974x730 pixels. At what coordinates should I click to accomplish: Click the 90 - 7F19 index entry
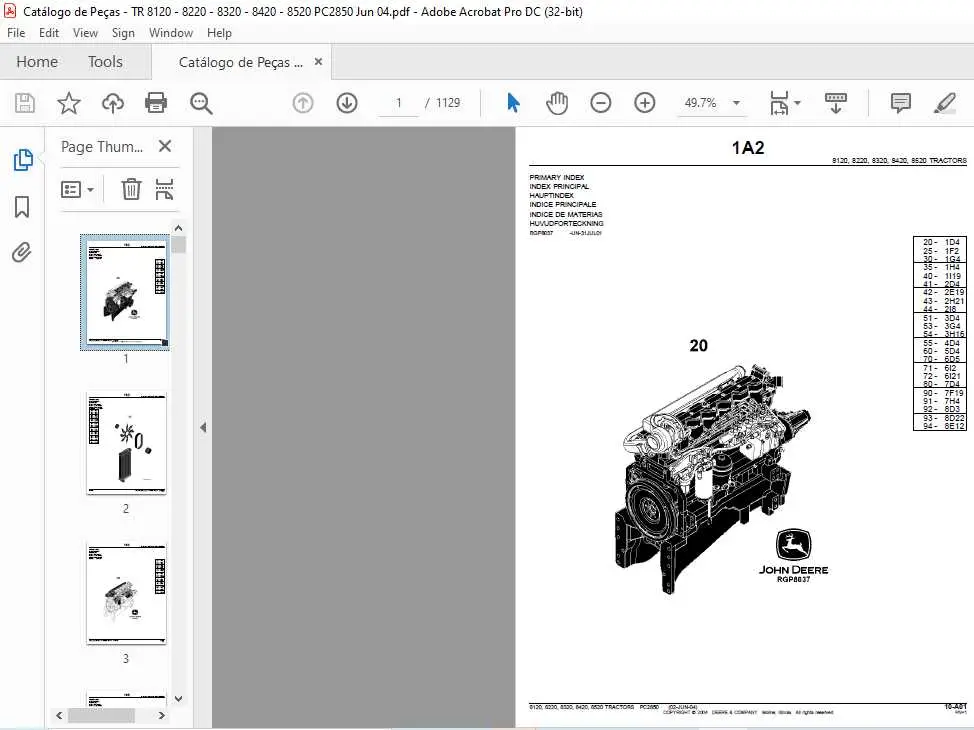coord(943,393)
